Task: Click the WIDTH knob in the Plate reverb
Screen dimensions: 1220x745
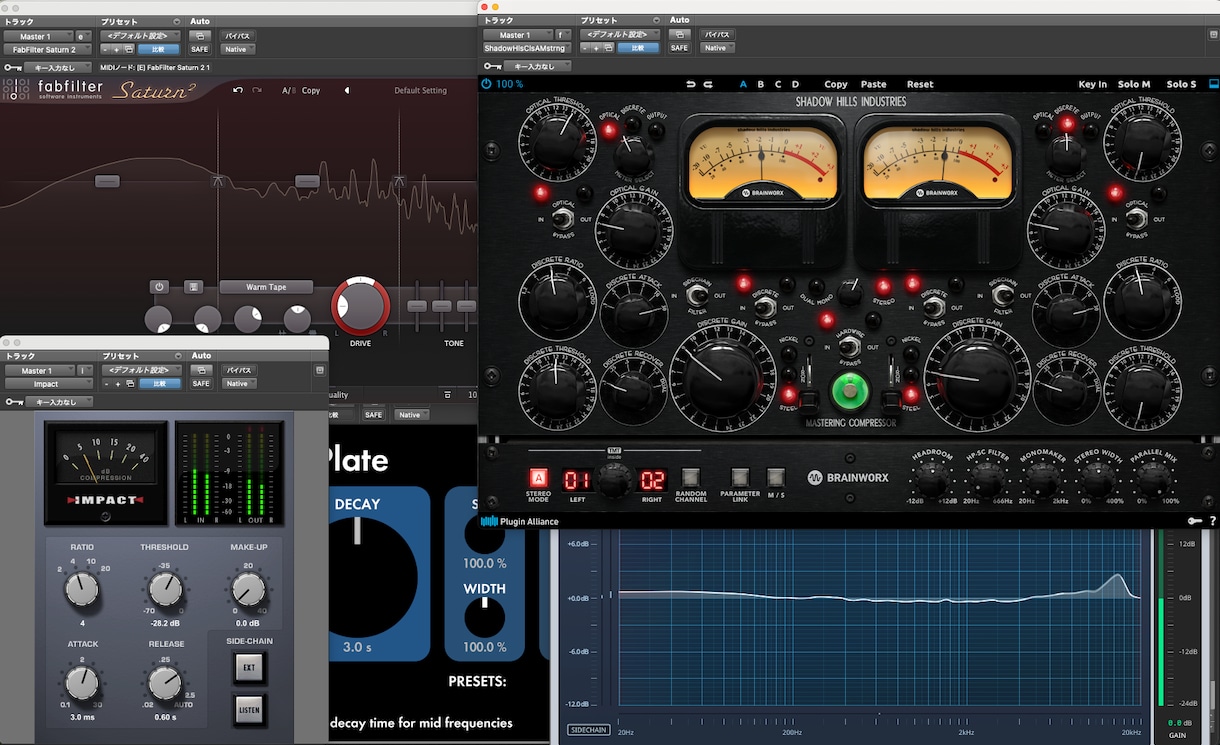Action: (484, 619)
